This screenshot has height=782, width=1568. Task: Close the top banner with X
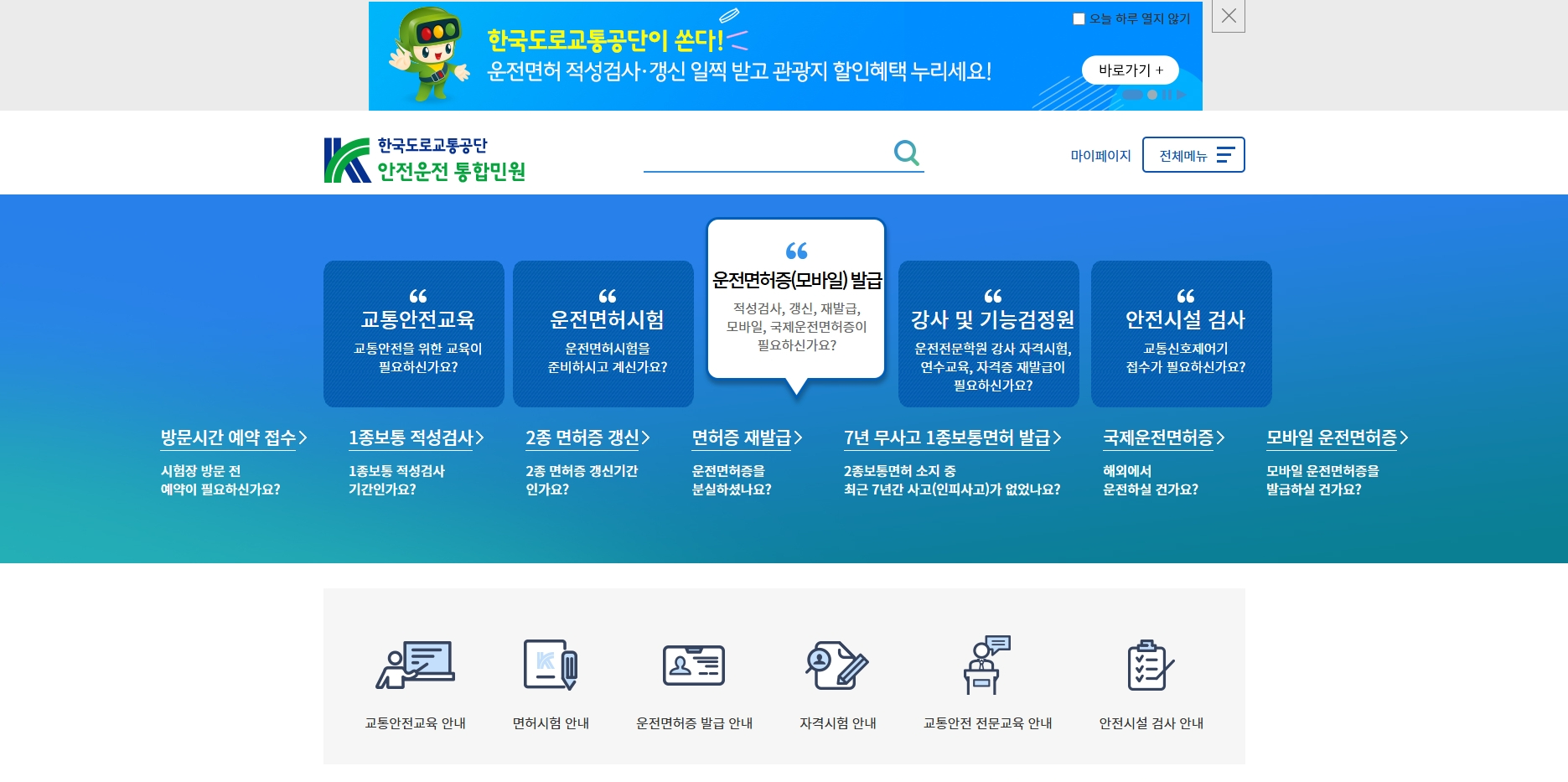click(1229, 16)
